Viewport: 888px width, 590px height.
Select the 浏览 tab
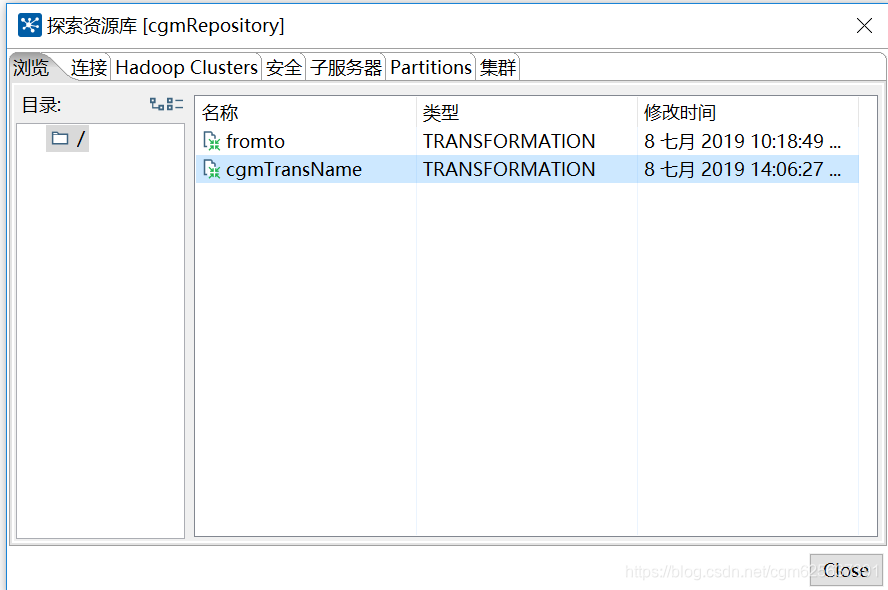(30, 67)
